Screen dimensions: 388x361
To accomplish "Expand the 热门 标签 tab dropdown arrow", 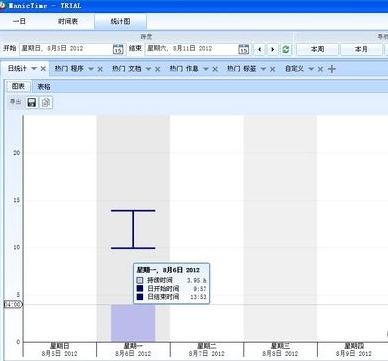I will (x=263, y=69).
